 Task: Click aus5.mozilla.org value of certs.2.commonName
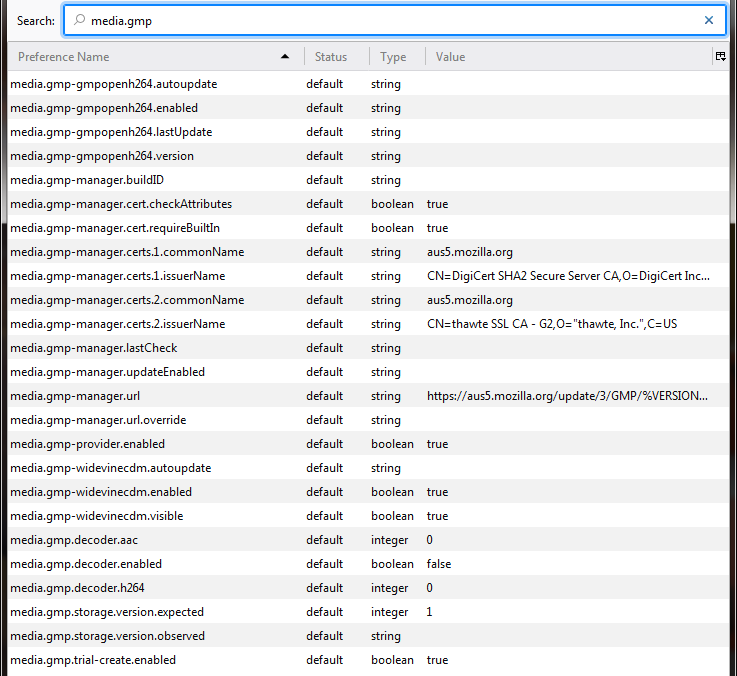(x=470, y=299)
